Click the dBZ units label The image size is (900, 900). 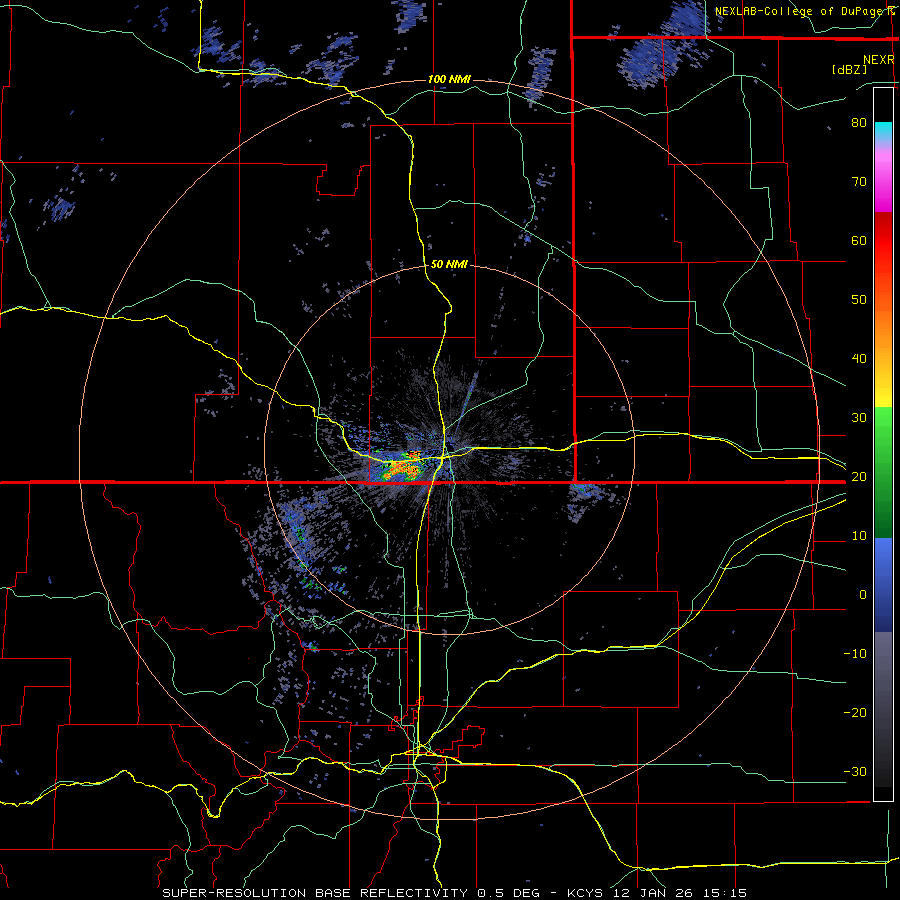(849, 70)
